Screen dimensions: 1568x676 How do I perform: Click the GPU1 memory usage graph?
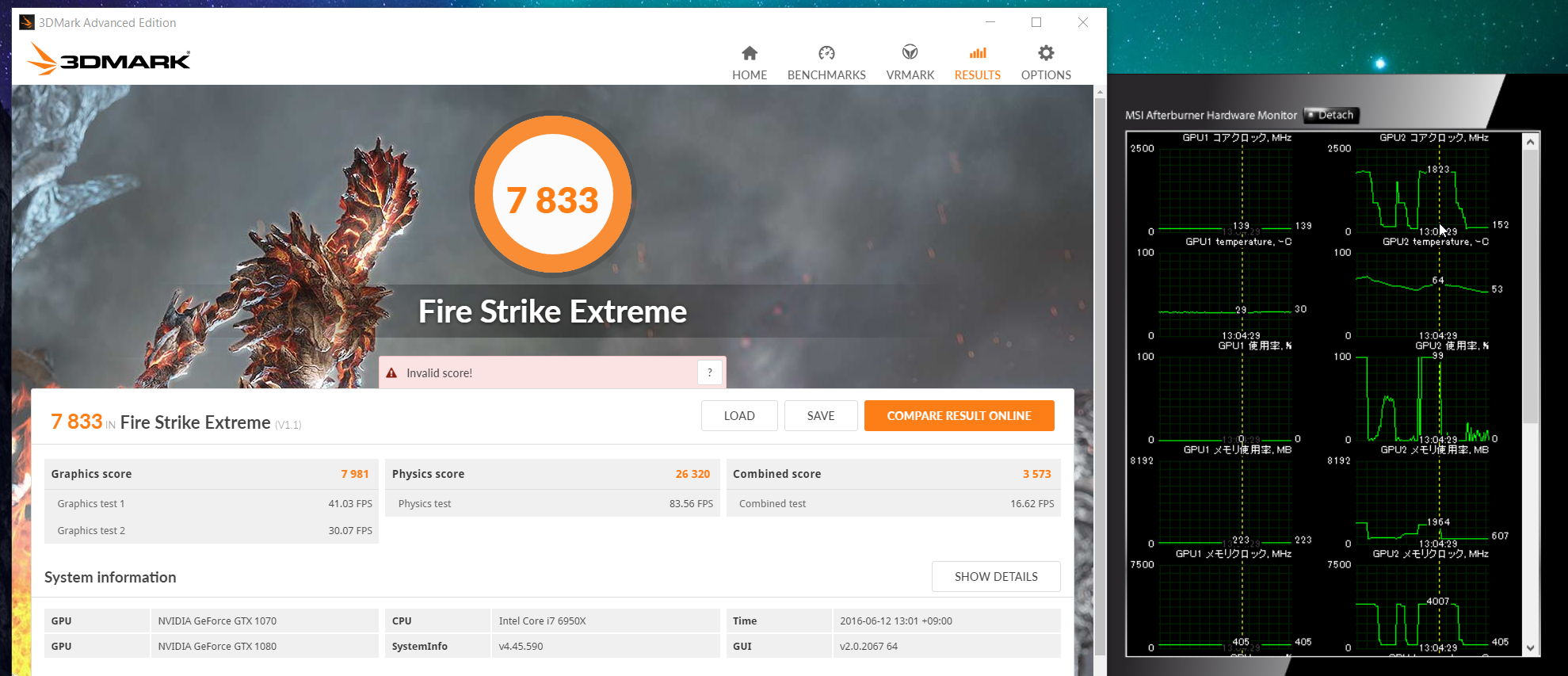pos(1225,502)
